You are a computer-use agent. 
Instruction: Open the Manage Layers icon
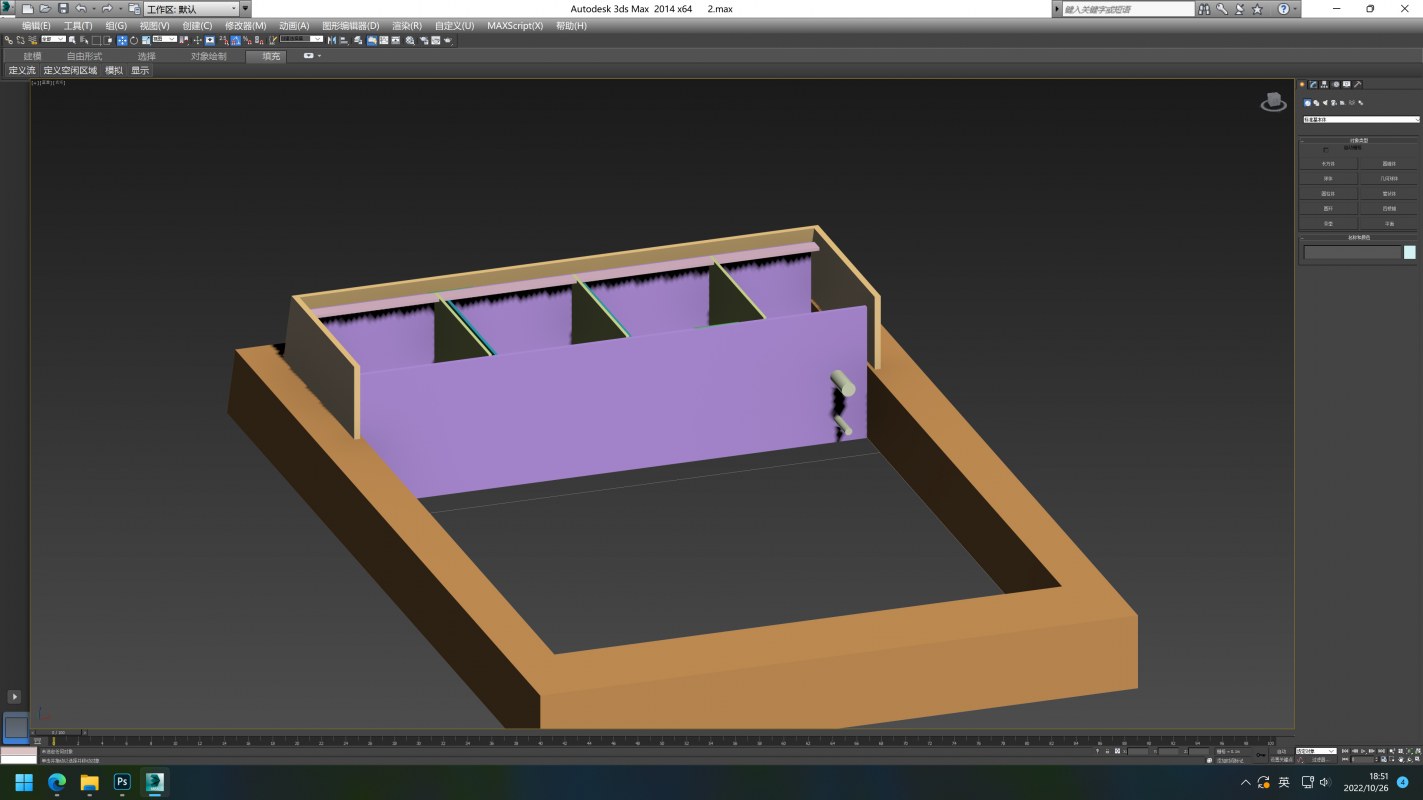point(357,40)
